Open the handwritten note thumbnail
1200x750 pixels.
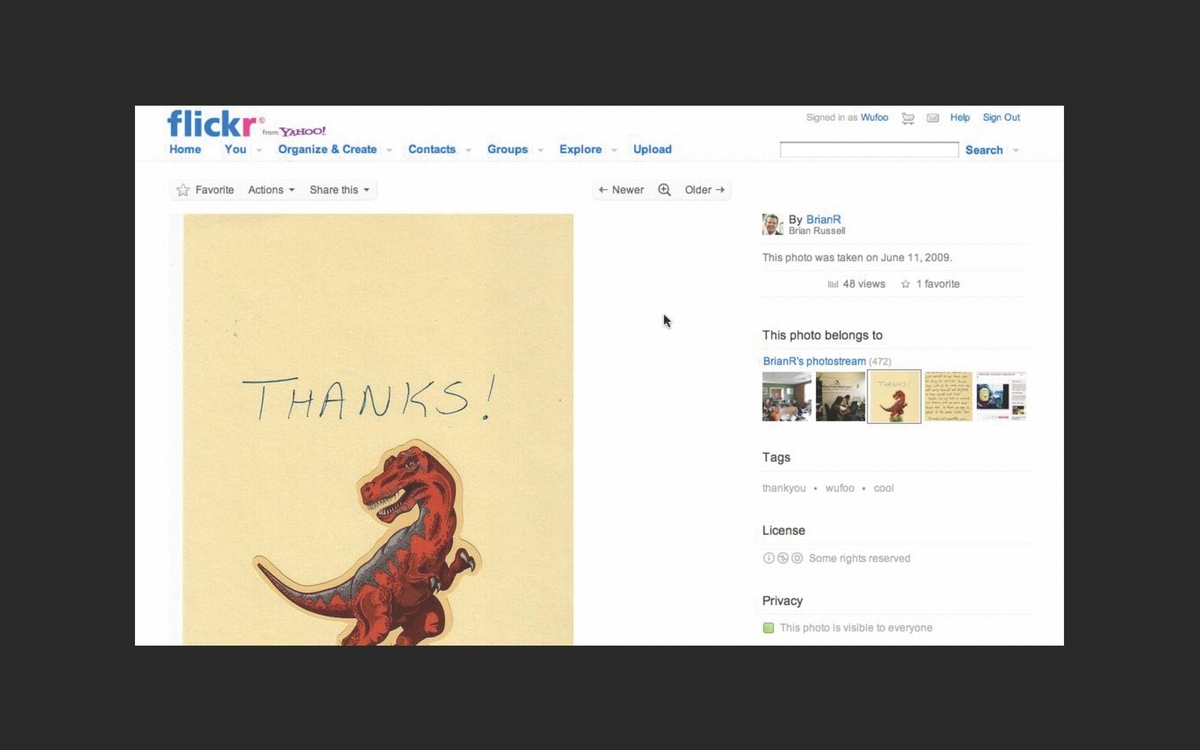948,396
